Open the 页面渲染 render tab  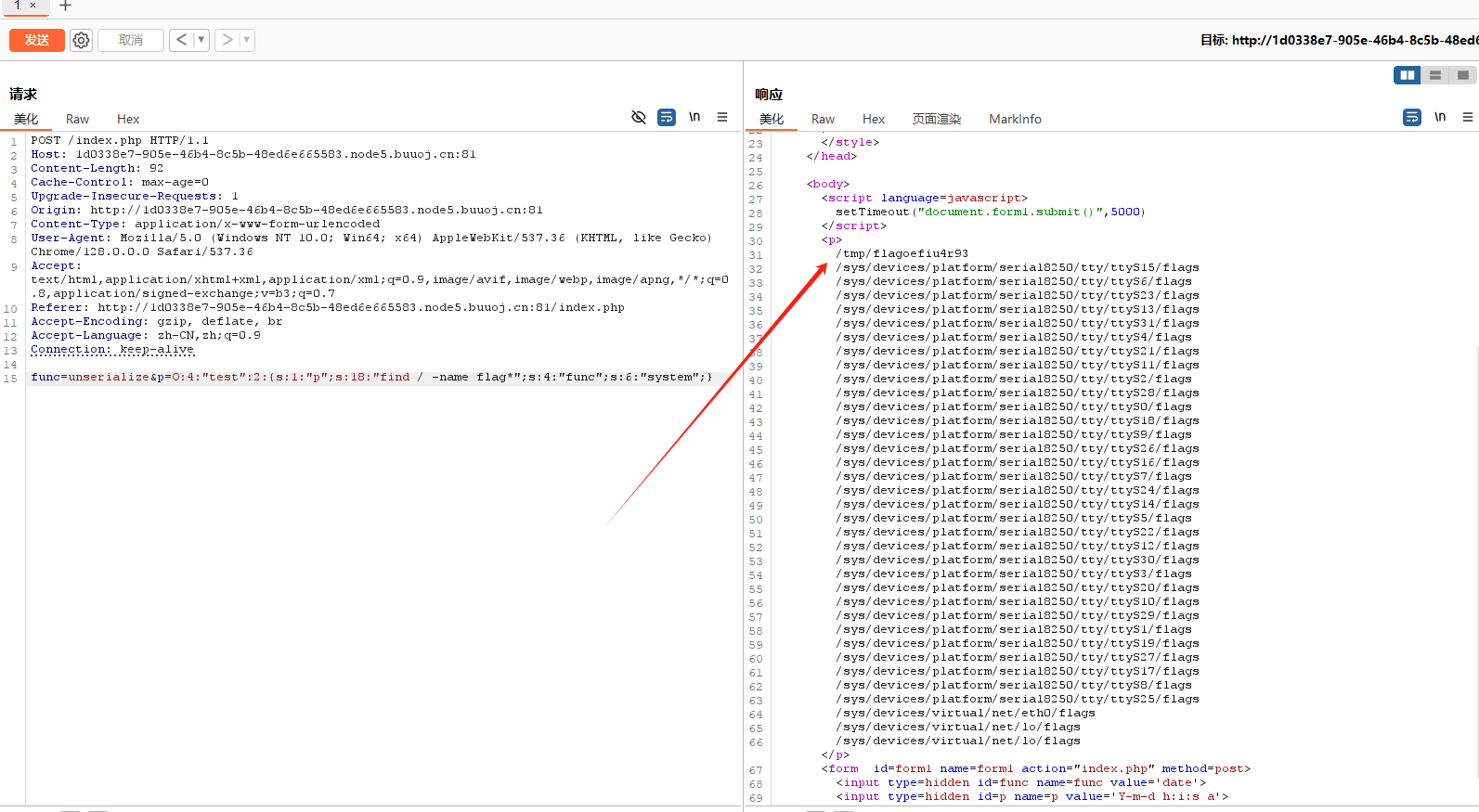tap(936, 119)
